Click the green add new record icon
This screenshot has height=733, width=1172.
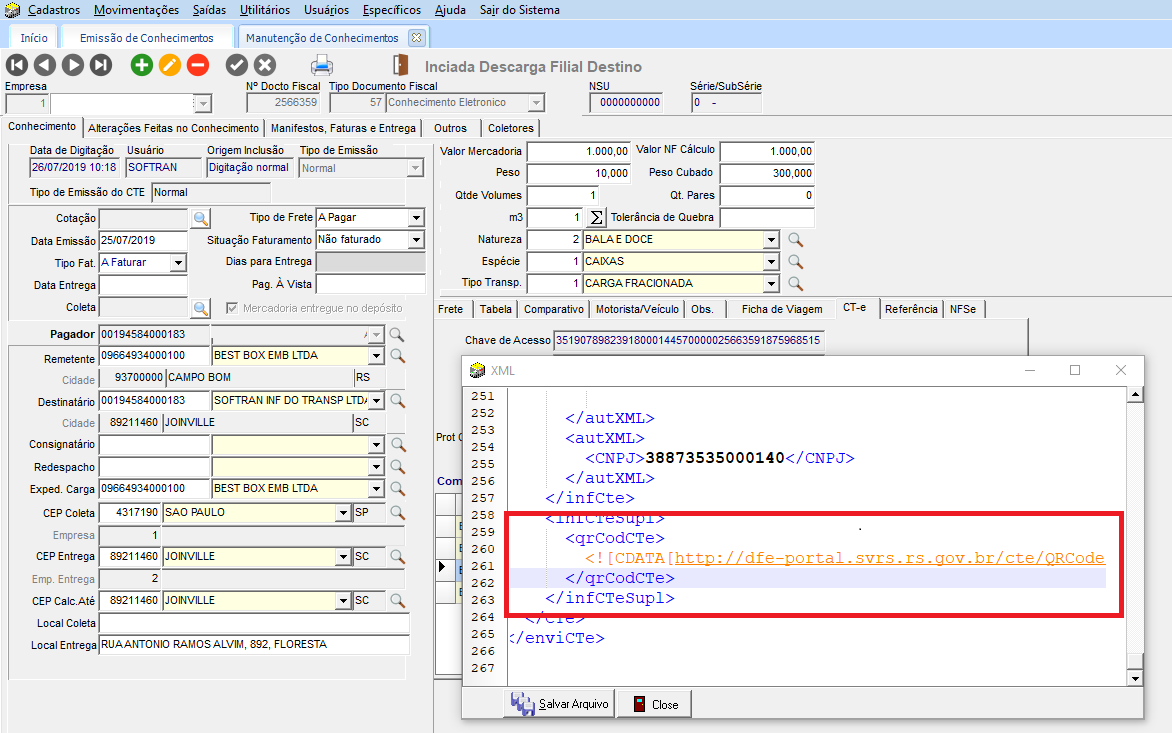tap(142, 65)
